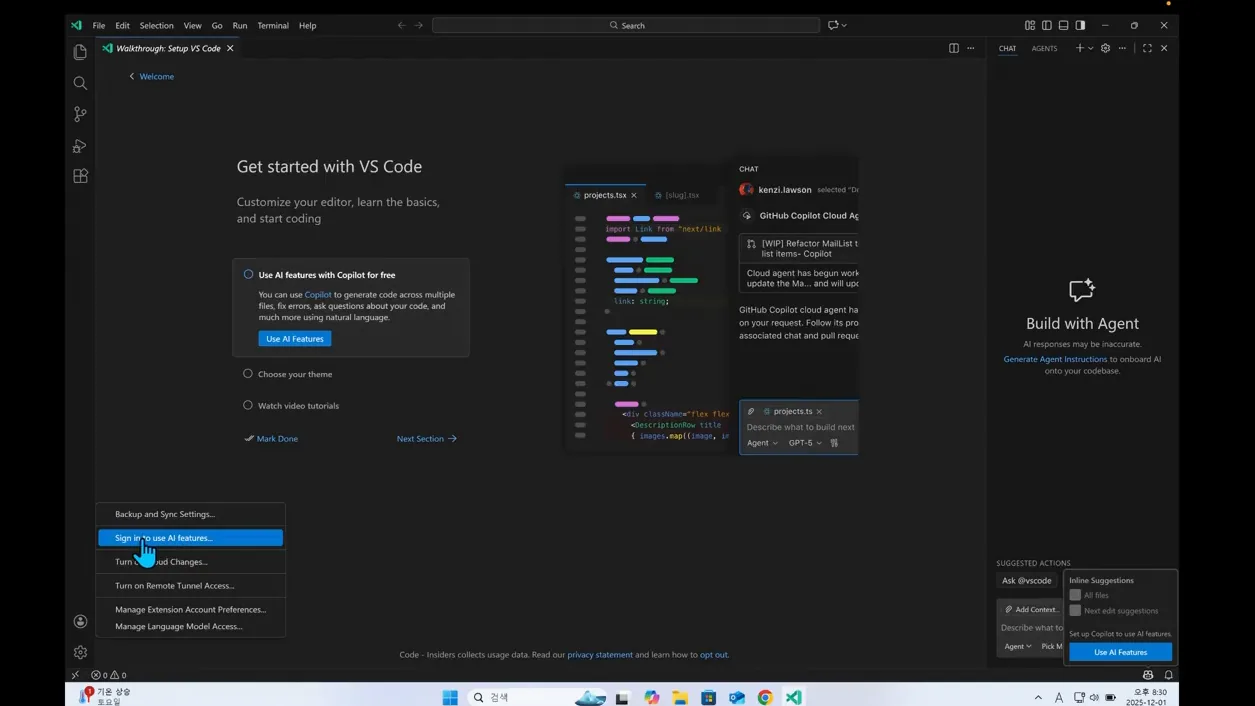The image size is (1255, 706).
Task: Open the Search view in activity bar
Action: (x=80, y=83)
